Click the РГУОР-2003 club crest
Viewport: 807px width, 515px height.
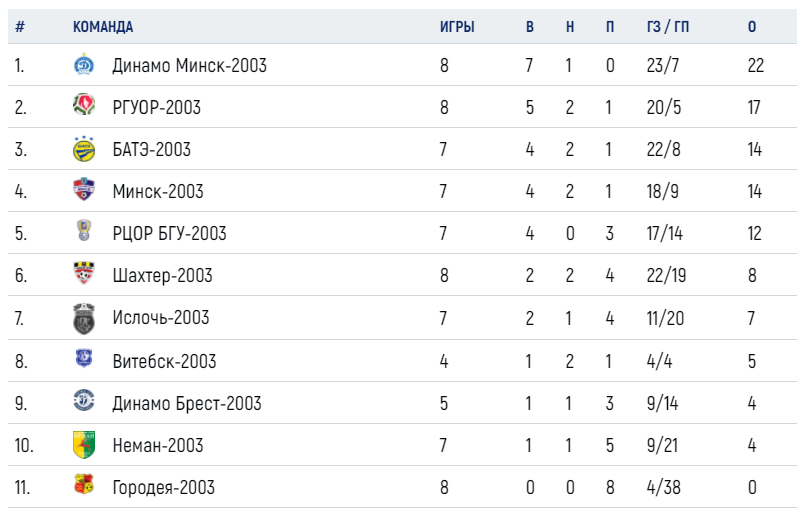(x=83, y=104)
